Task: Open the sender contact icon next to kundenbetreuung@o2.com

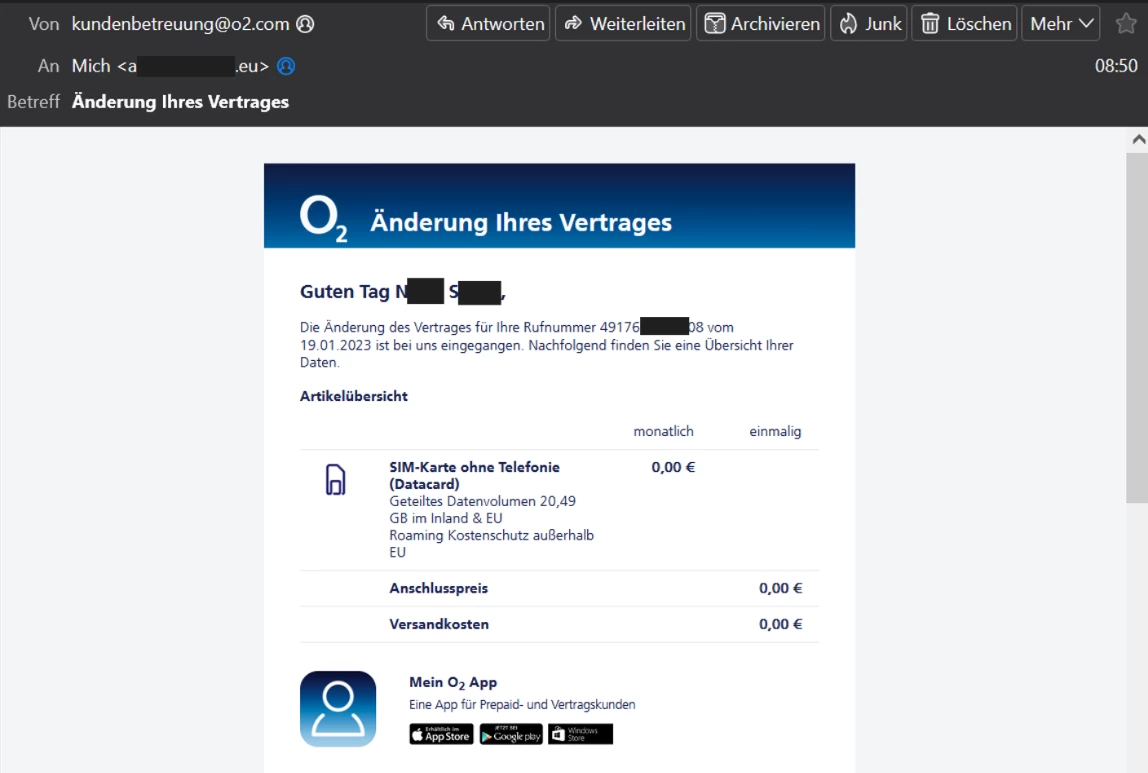Action: coord(305,24)
